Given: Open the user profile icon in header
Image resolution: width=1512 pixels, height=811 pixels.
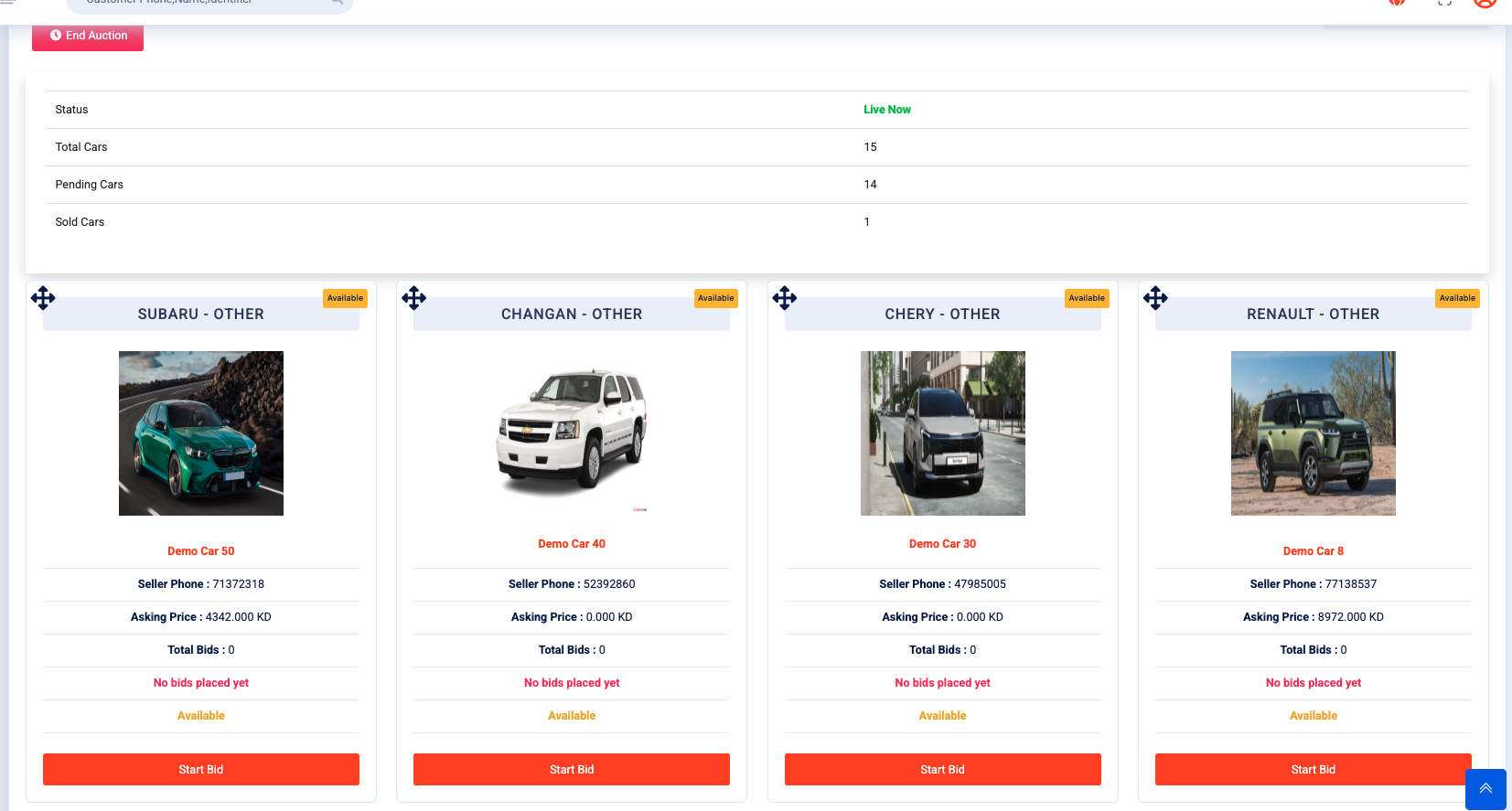Looking at the screenshot, I should pyautogui.click(x=1485, y=3).
